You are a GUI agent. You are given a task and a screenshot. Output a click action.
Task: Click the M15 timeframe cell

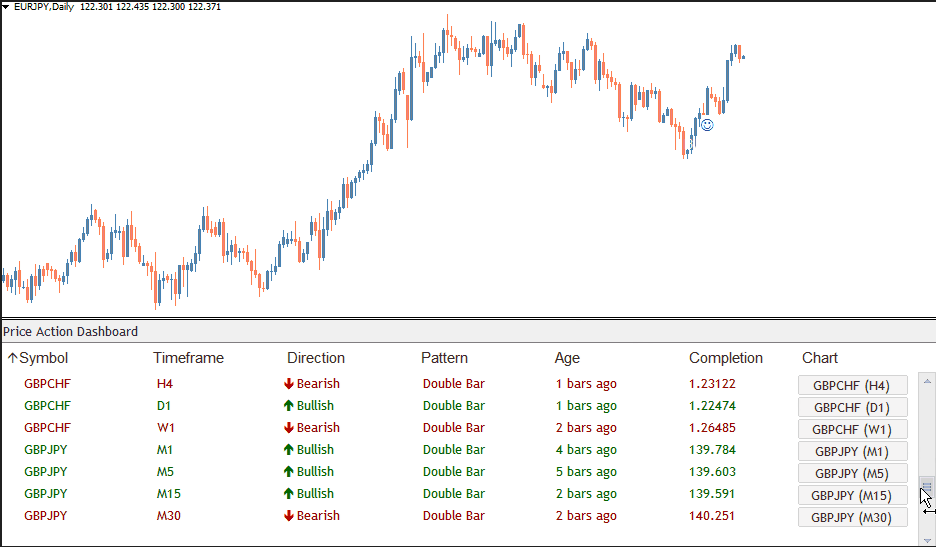[168, 494]
